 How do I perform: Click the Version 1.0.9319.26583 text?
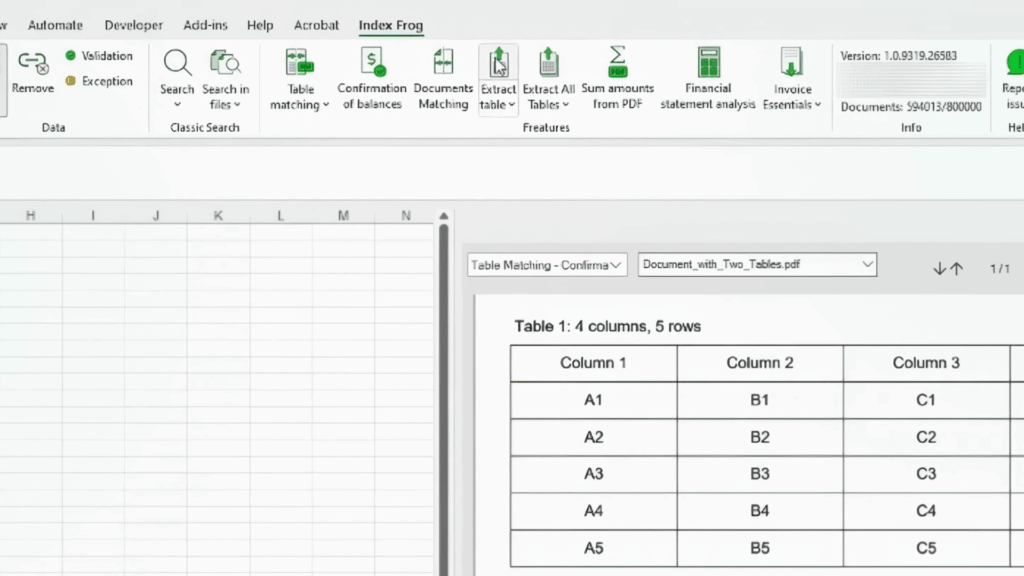click(x=899, y=56)
